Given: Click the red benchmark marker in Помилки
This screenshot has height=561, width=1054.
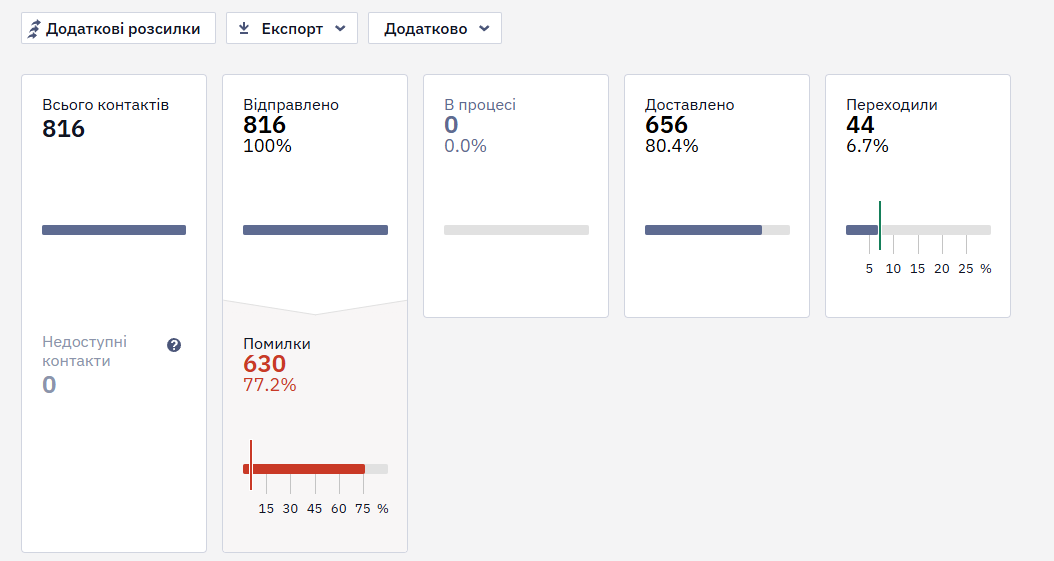Looking at the screenshot, I should tap(251, 465).
